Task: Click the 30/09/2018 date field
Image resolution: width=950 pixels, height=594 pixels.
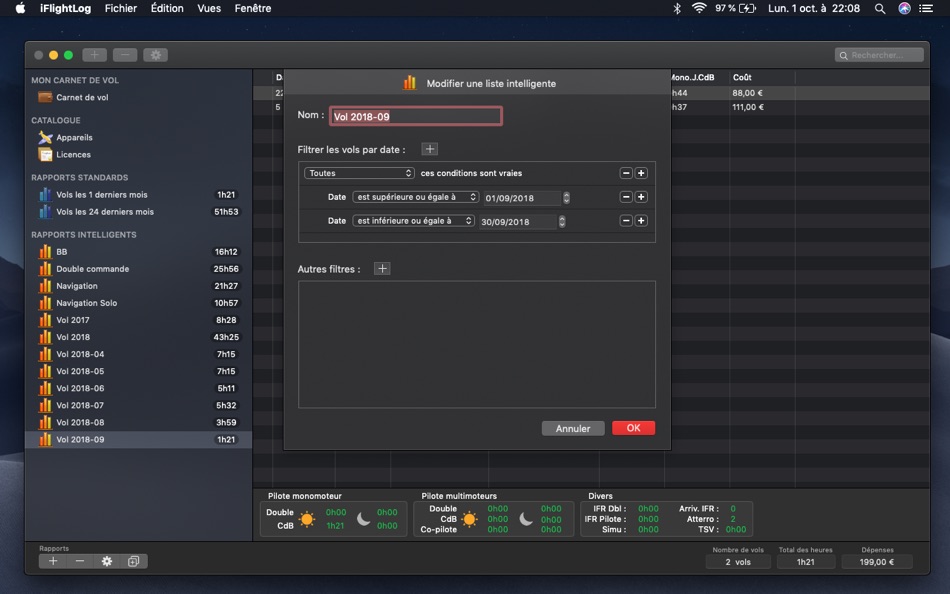Action: point(518,222)
